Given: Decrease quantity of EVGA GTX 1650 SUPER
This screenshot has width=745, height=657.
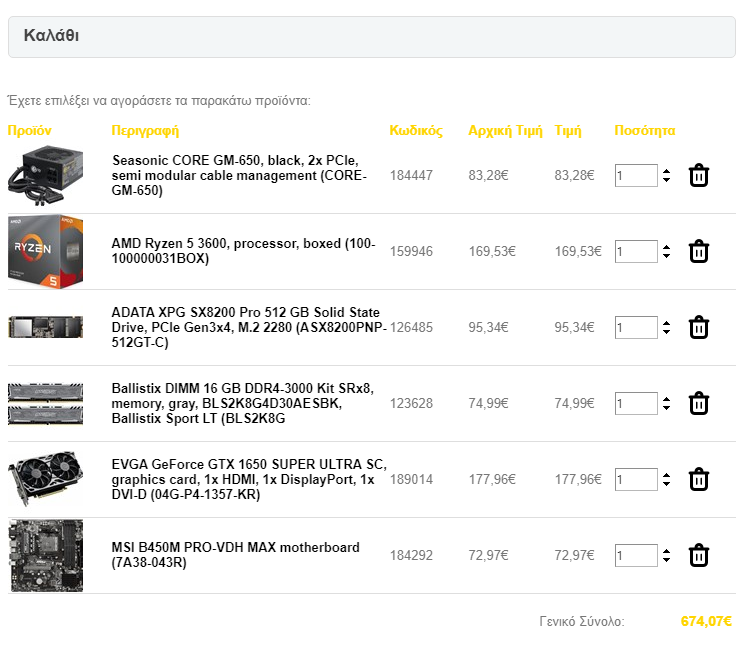Looking at the screenshot, I should click(x=666, y=484).
